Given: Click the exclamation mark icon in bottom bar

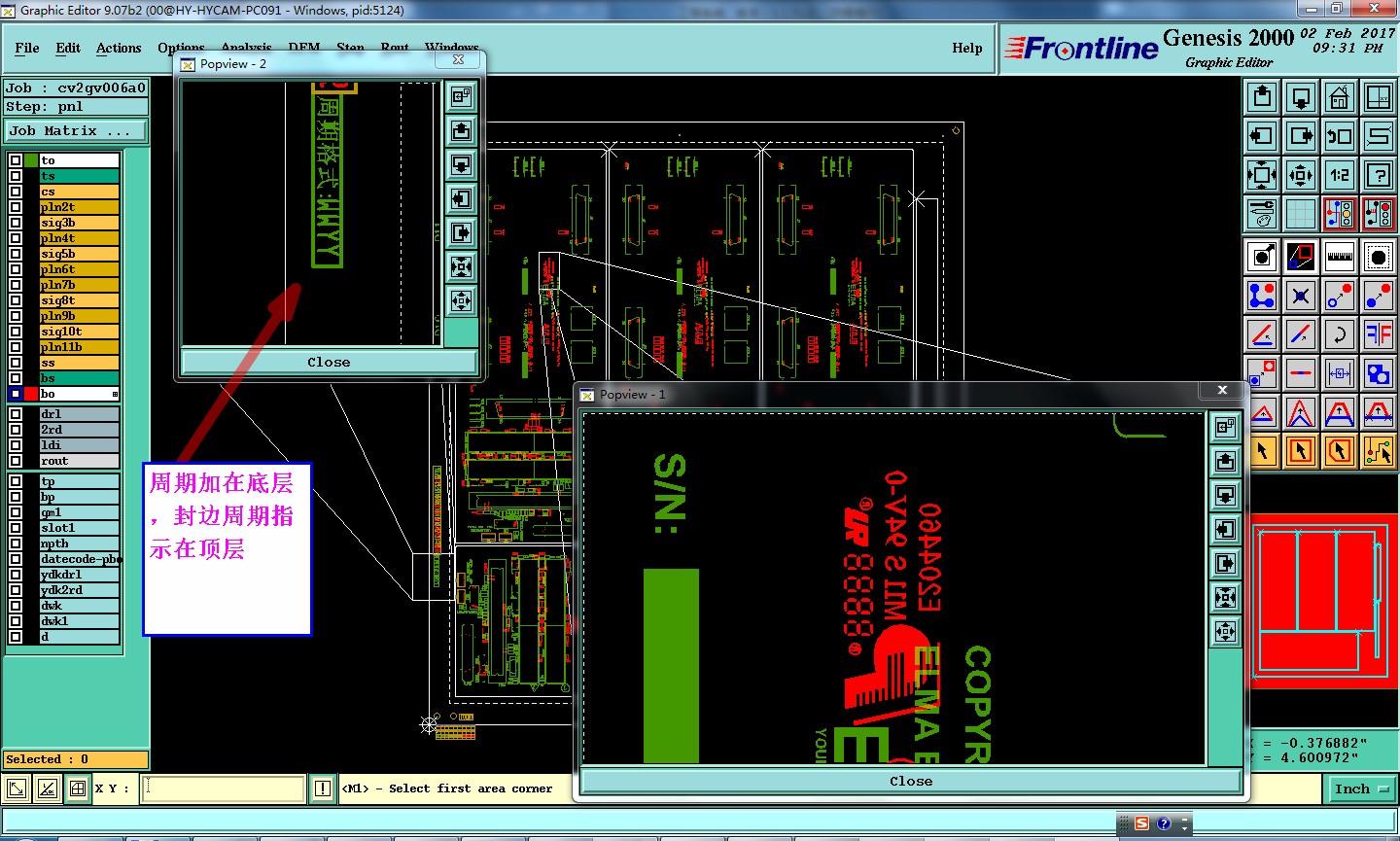Looking at the screenshot, I should tap(323, 788).
